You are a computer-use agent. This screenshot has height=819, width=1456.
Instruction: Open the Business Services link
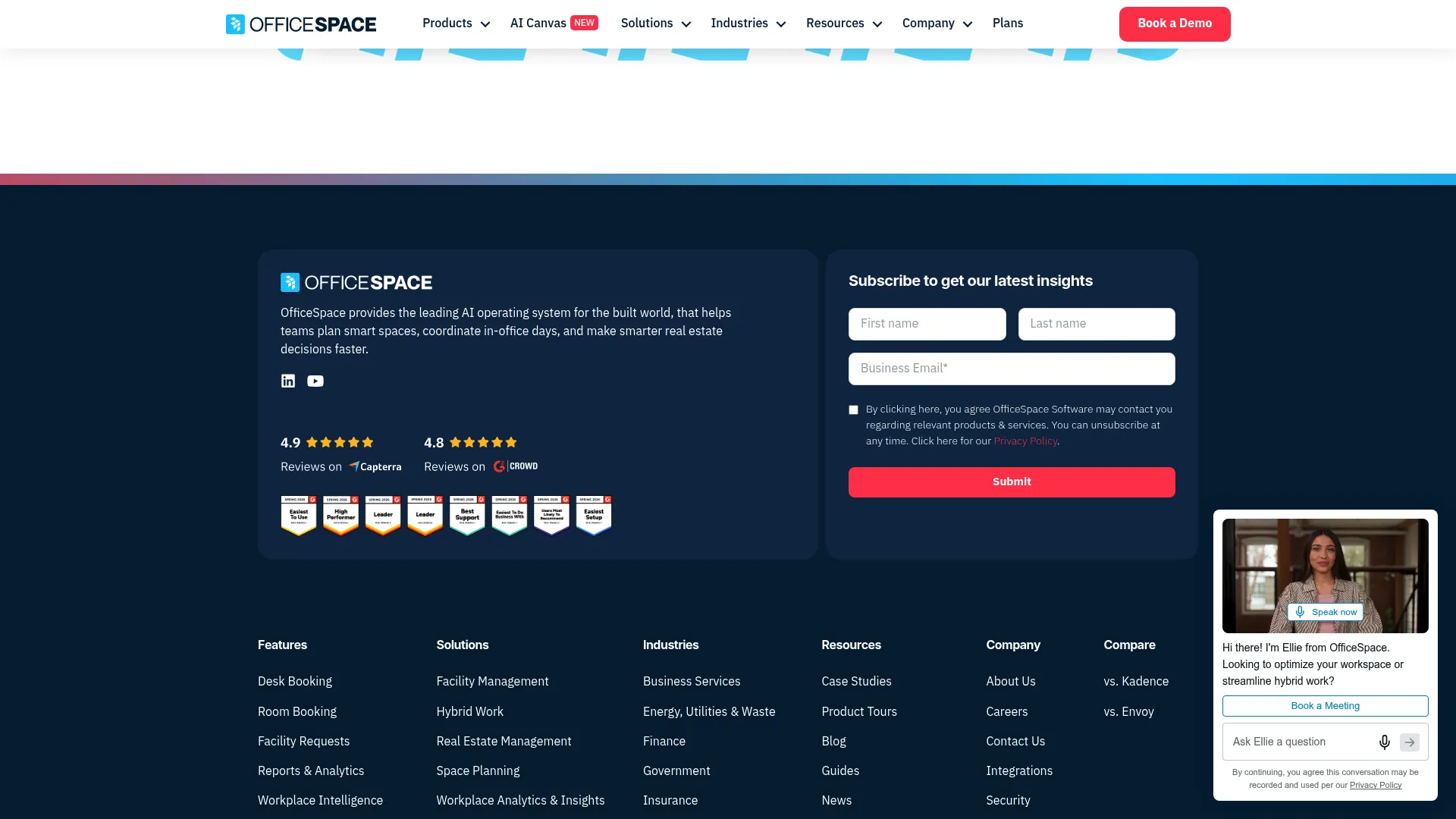pos(692,682)
